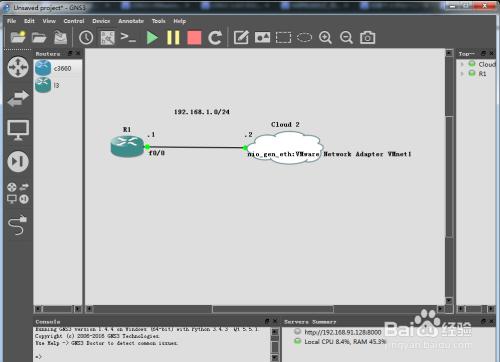
Task: Browse routers in device sidebar
Action: click(18, 67)
